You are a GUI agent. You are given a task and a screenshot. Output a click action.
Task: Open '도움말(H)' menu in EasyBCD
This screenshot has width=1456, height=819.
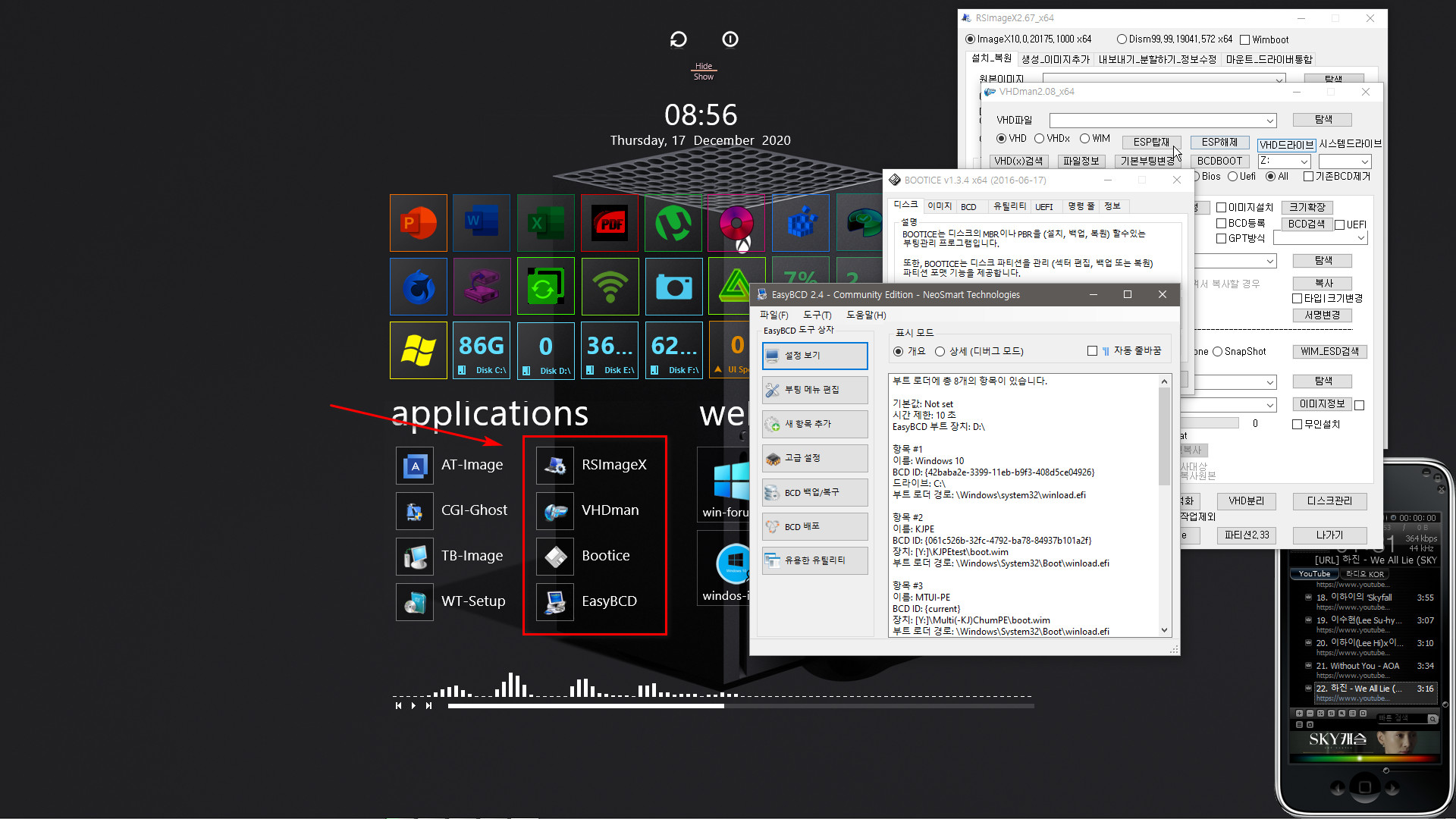tap(866, 315)
